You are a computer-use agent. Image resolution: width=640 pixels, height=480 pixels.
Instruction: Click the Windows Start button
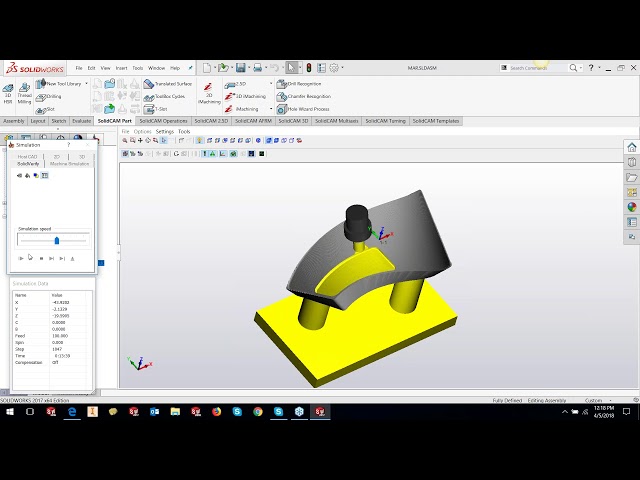pos(9,412)
